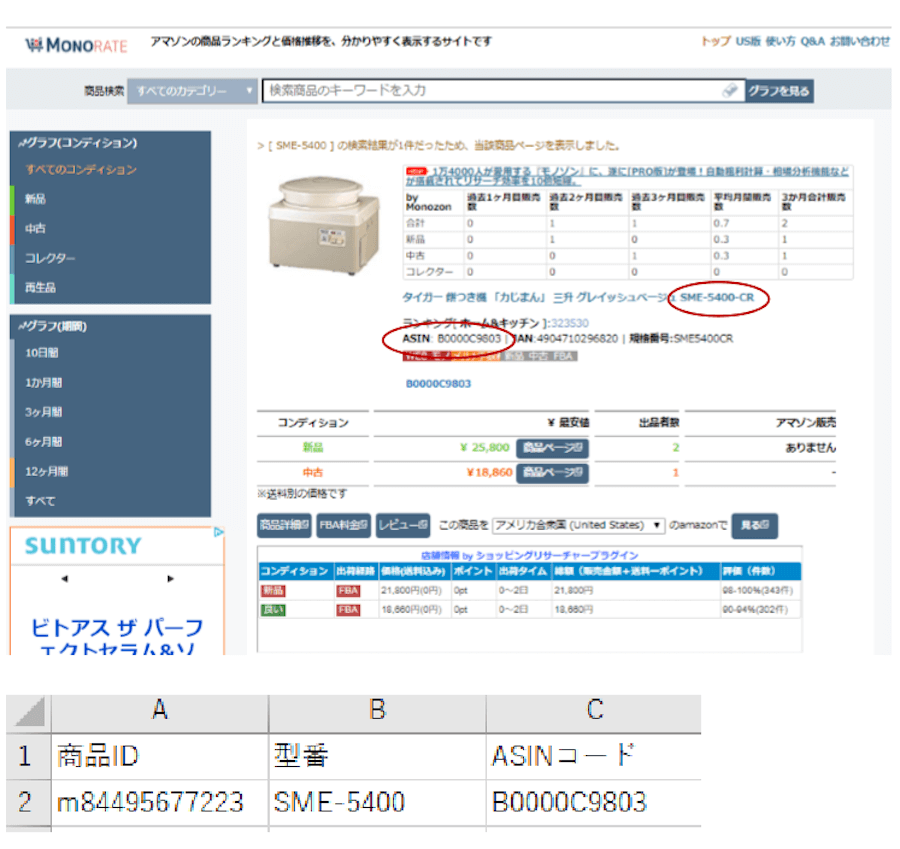Select コレクター in graph condition menu
The width and height of the screenshot is (900, 849).
pos(50,258)
